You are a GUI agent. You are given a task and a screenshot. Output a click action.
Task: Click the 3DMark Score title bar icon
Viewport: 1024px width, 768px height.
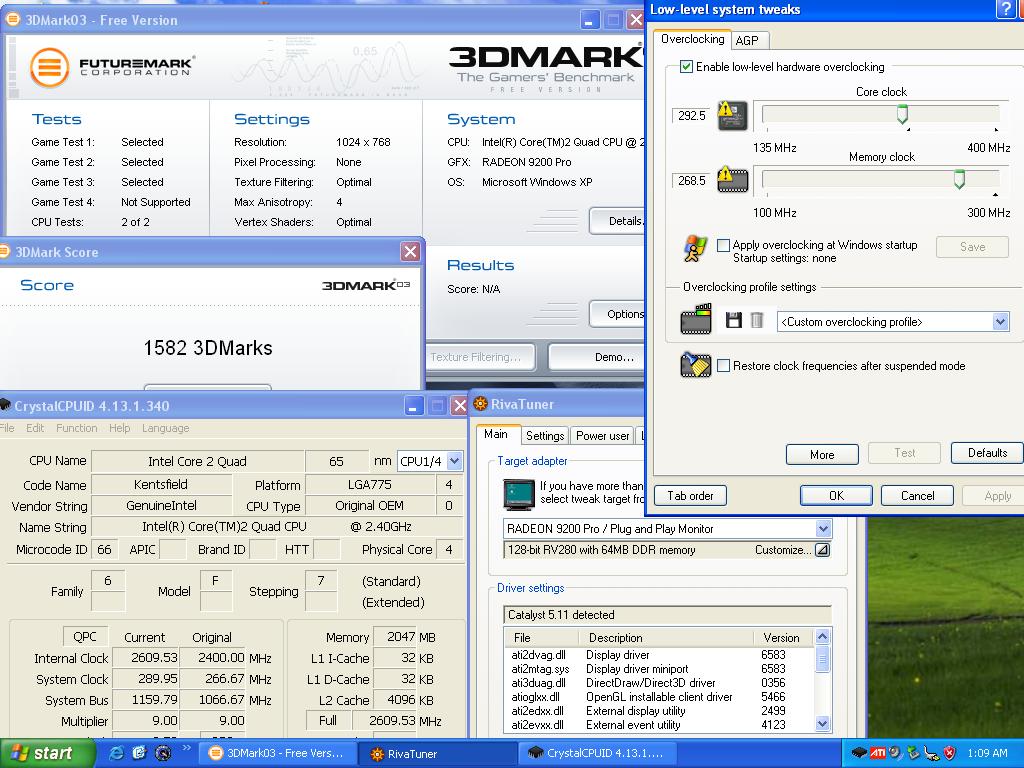pos(5,251)
